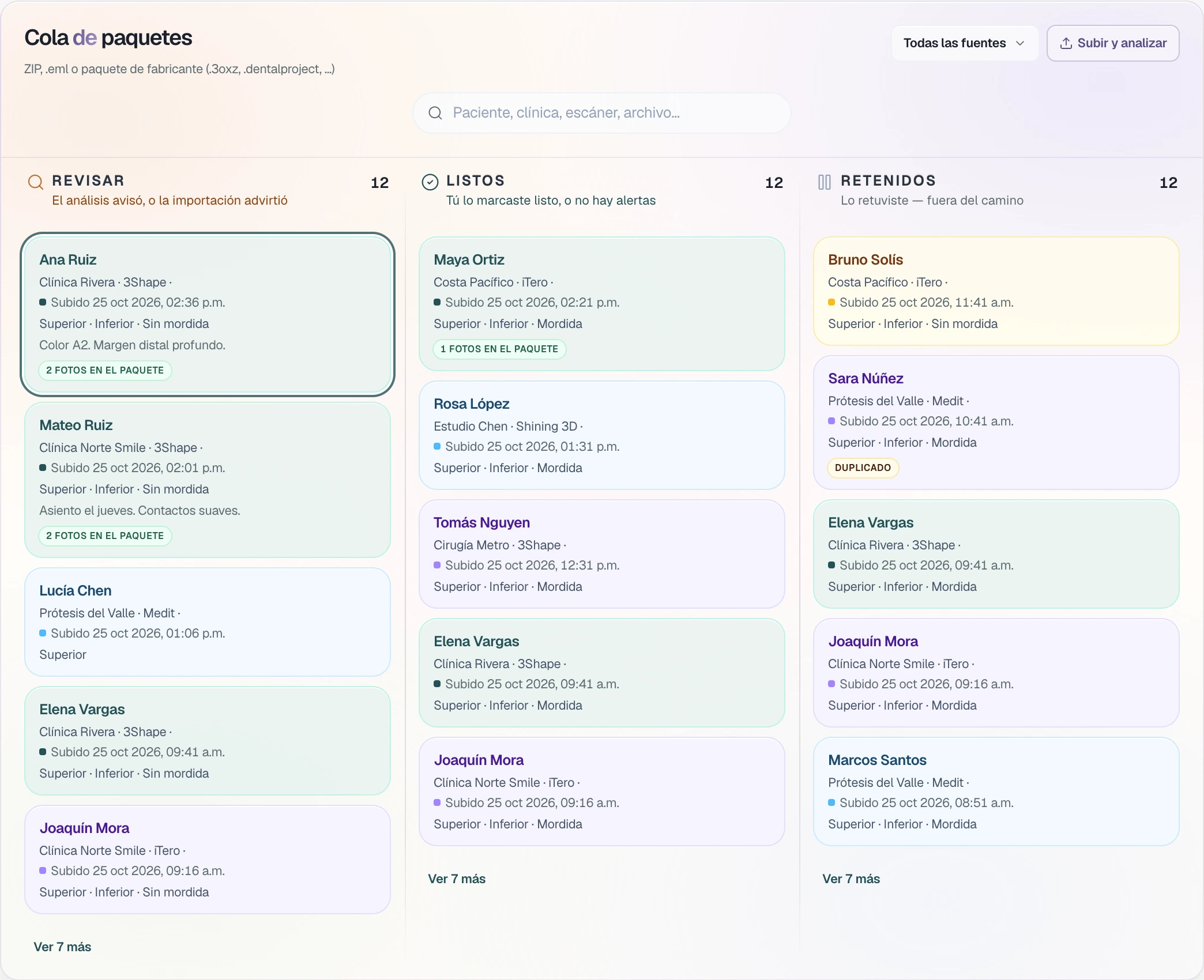Expand Ver 7 más under Retenidos

click(851, 879)
